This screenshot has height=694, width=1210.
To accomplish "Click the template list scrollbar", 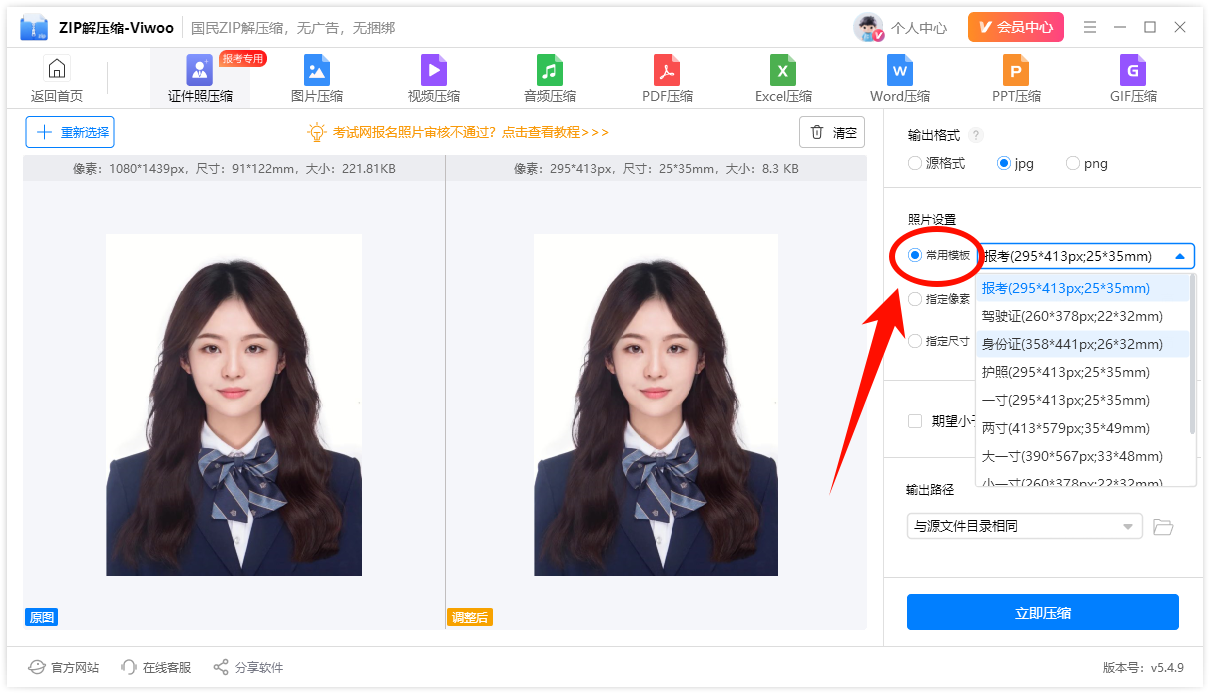I will point(1192,355).
